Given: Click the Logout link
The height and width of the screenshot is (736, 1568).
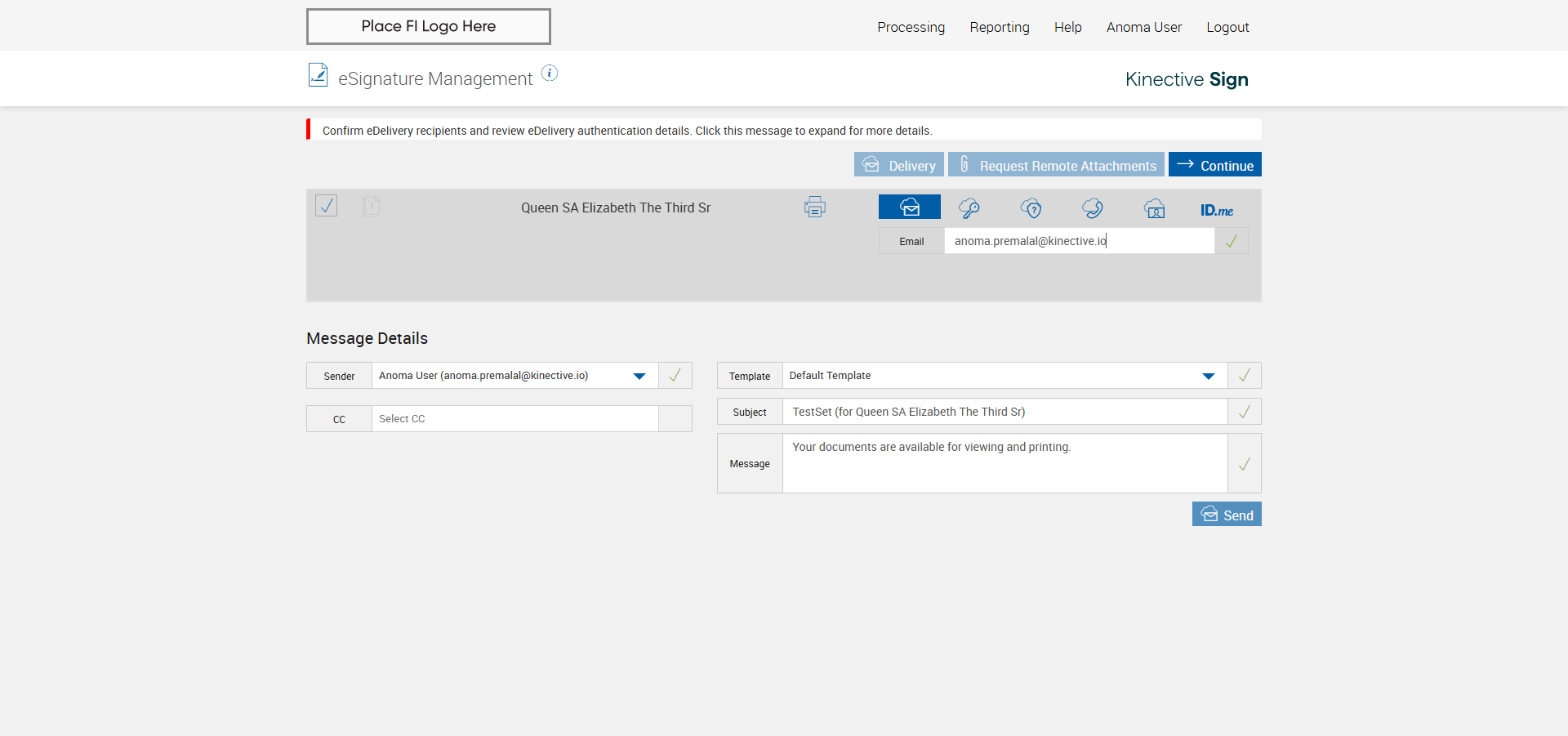Looking at the screenshot, I should tap(1227, 27).
